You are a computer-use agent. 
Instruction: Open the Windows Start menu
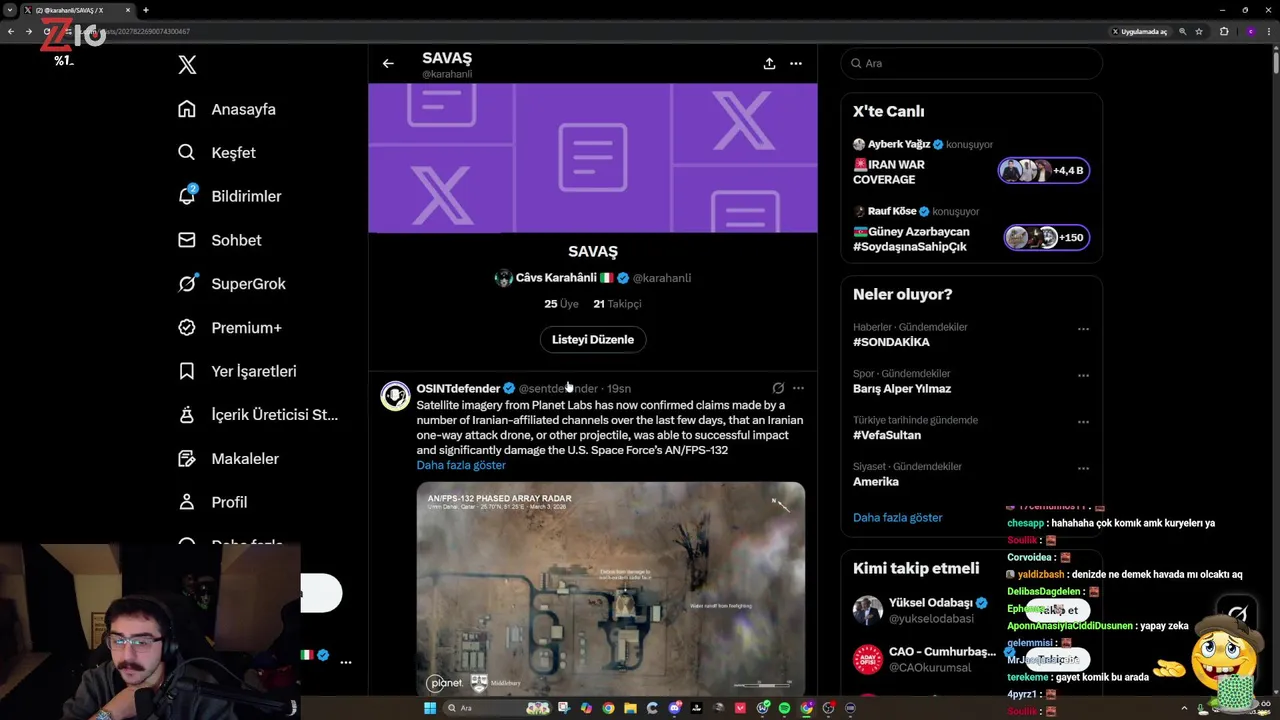(x=430, y=708)
